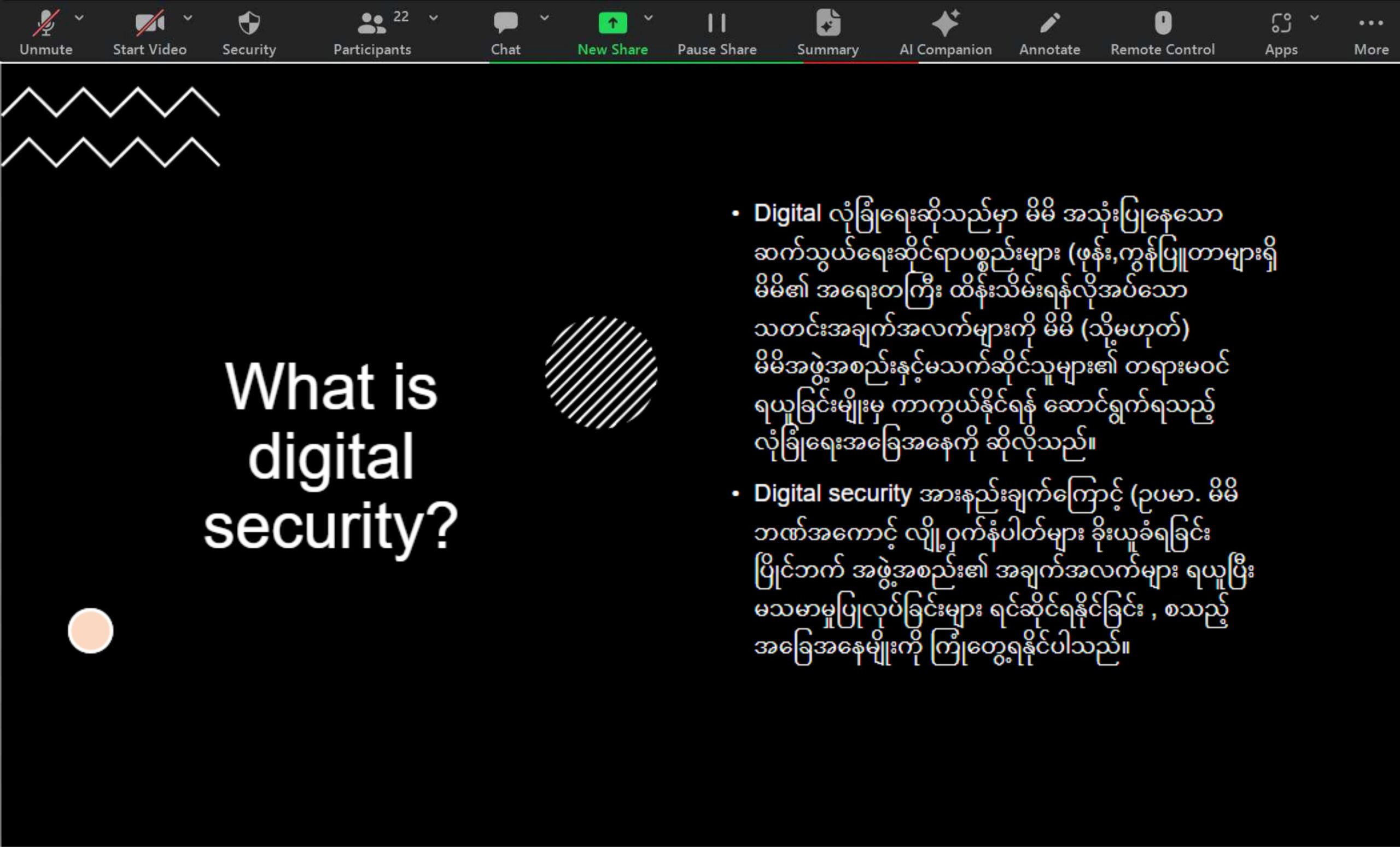Image resolution: width=1400 pixels, height=847 pixels.
Task: Open the Apps icon
Action: click(x=1281, y=24)
